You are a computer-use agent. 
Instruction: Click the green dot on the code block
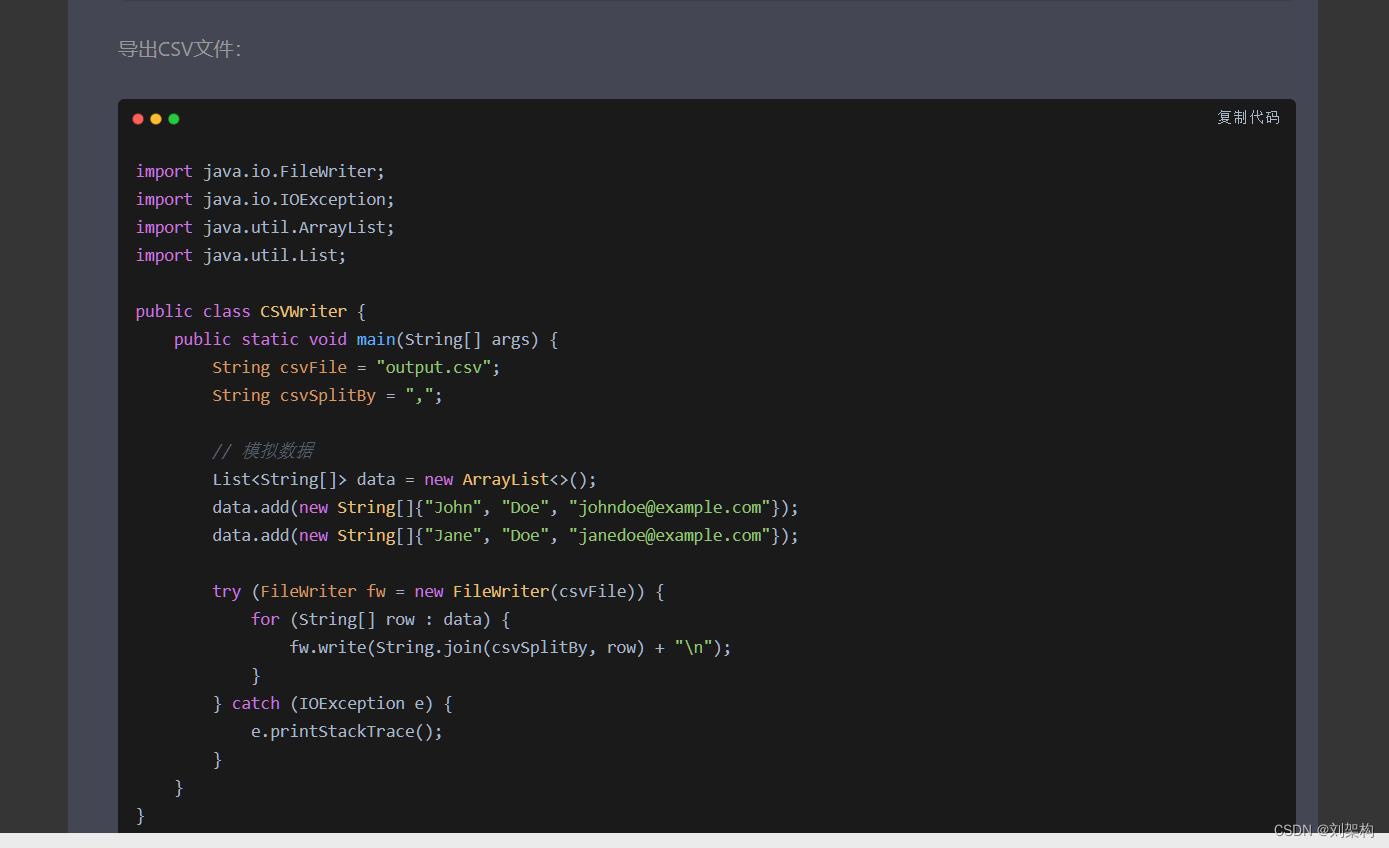(x=174, y=119)
